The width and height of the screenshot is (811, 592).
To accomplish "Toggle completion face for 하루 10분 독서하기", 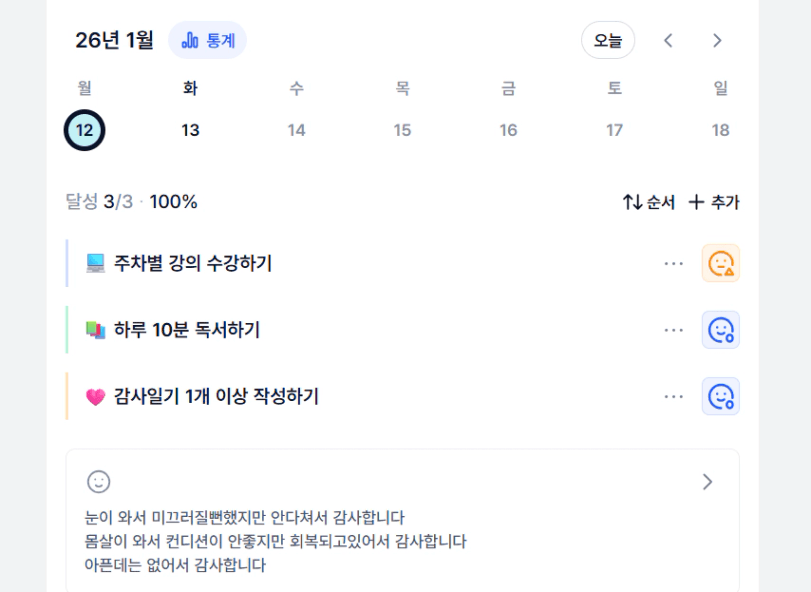I will click(x=721, y=330).
